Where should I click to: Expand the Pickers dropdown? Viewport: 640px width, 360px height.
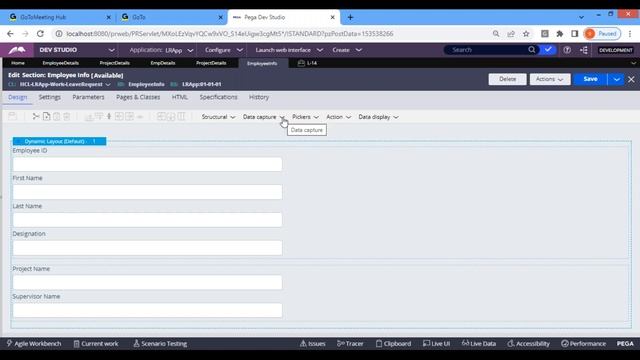point(305,117)
